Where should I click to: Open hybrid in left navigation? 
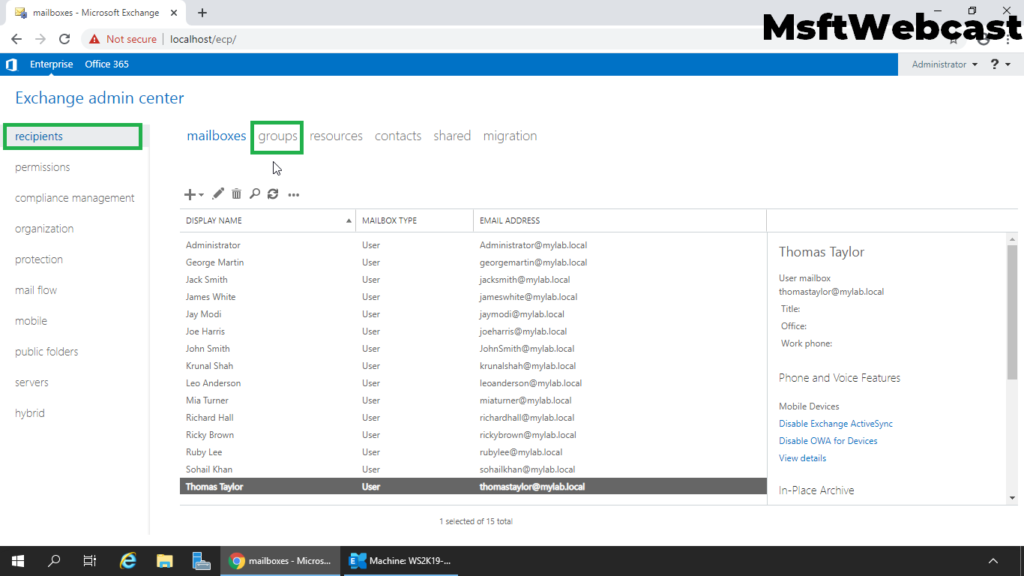pyautogui.click(x=30, y=413)
